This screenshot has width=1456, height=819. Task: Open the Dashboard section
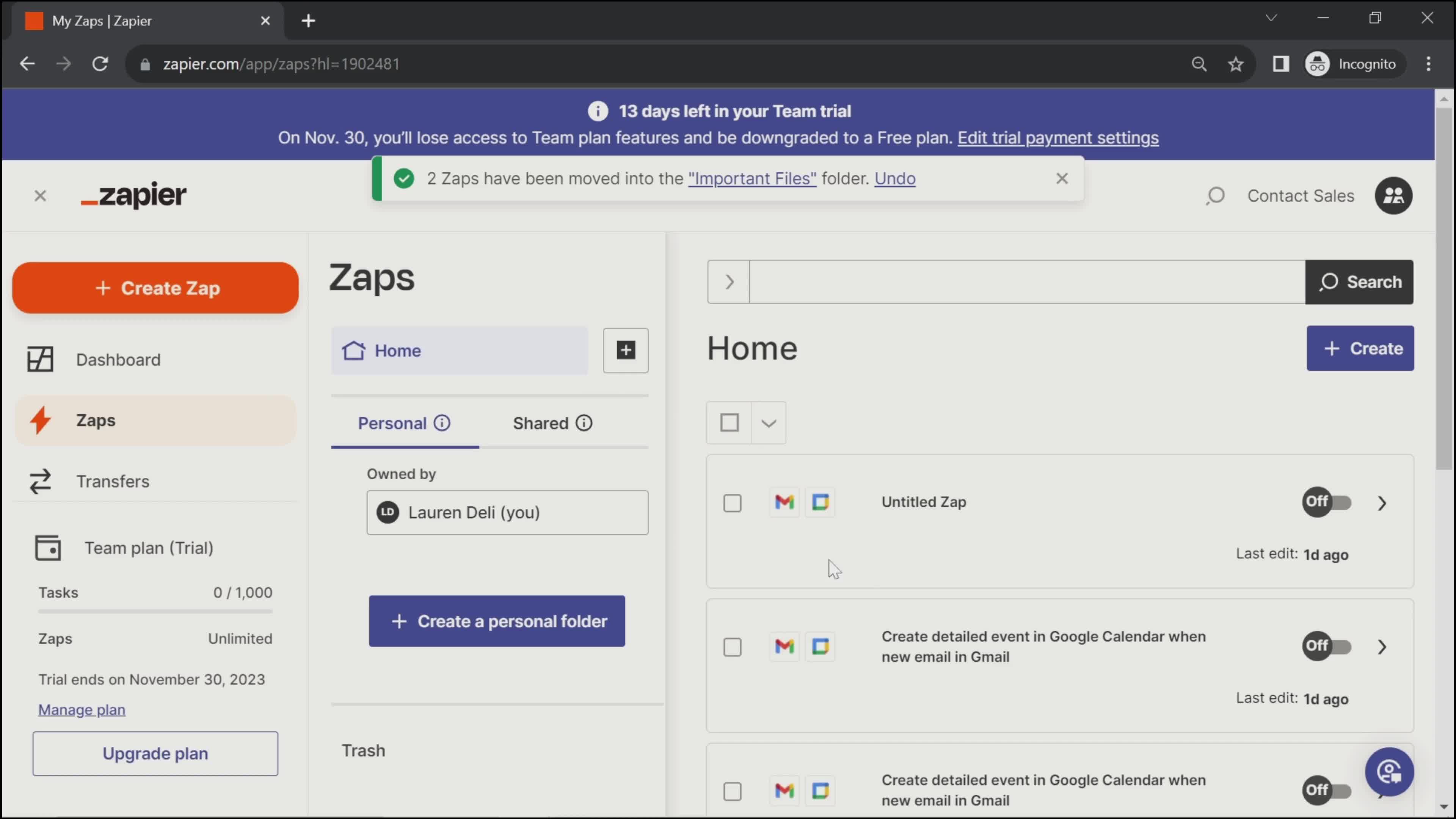click(118, 359)
